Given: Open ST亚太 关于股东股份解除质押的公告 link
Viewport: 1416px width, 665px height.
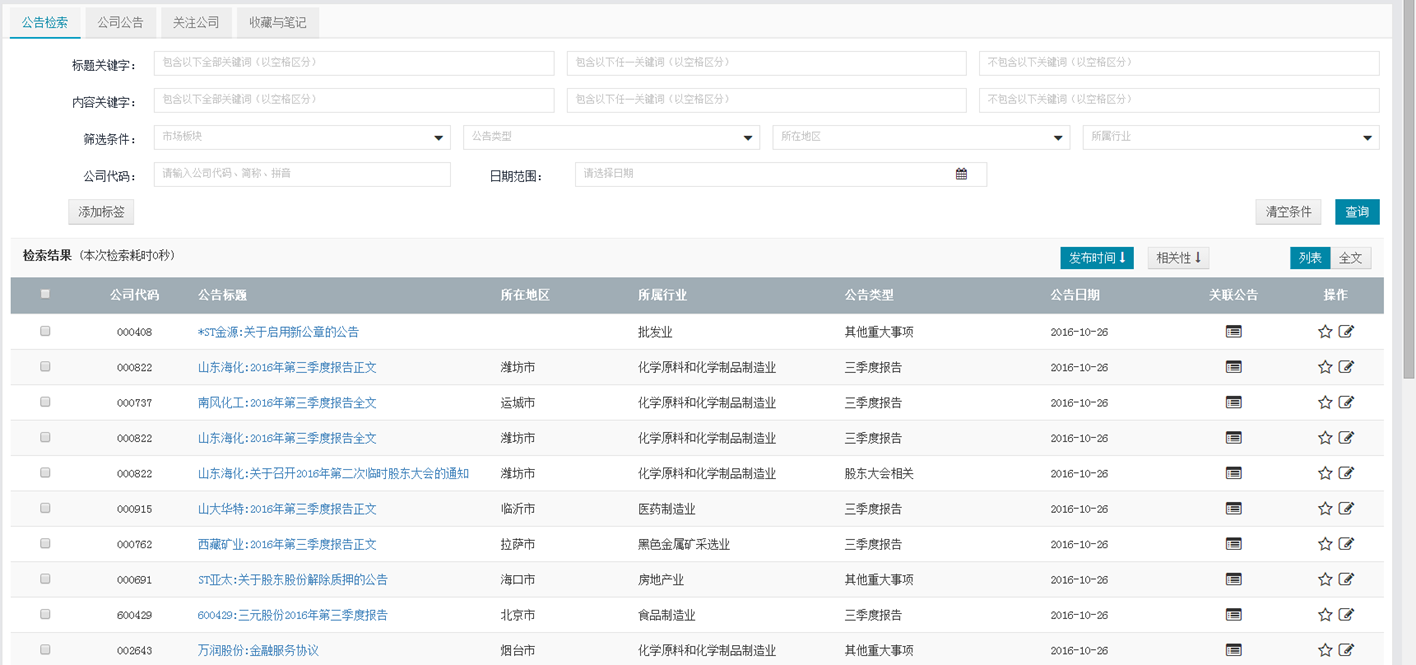Looking at the screenshot, I should (x=293, y=580).
